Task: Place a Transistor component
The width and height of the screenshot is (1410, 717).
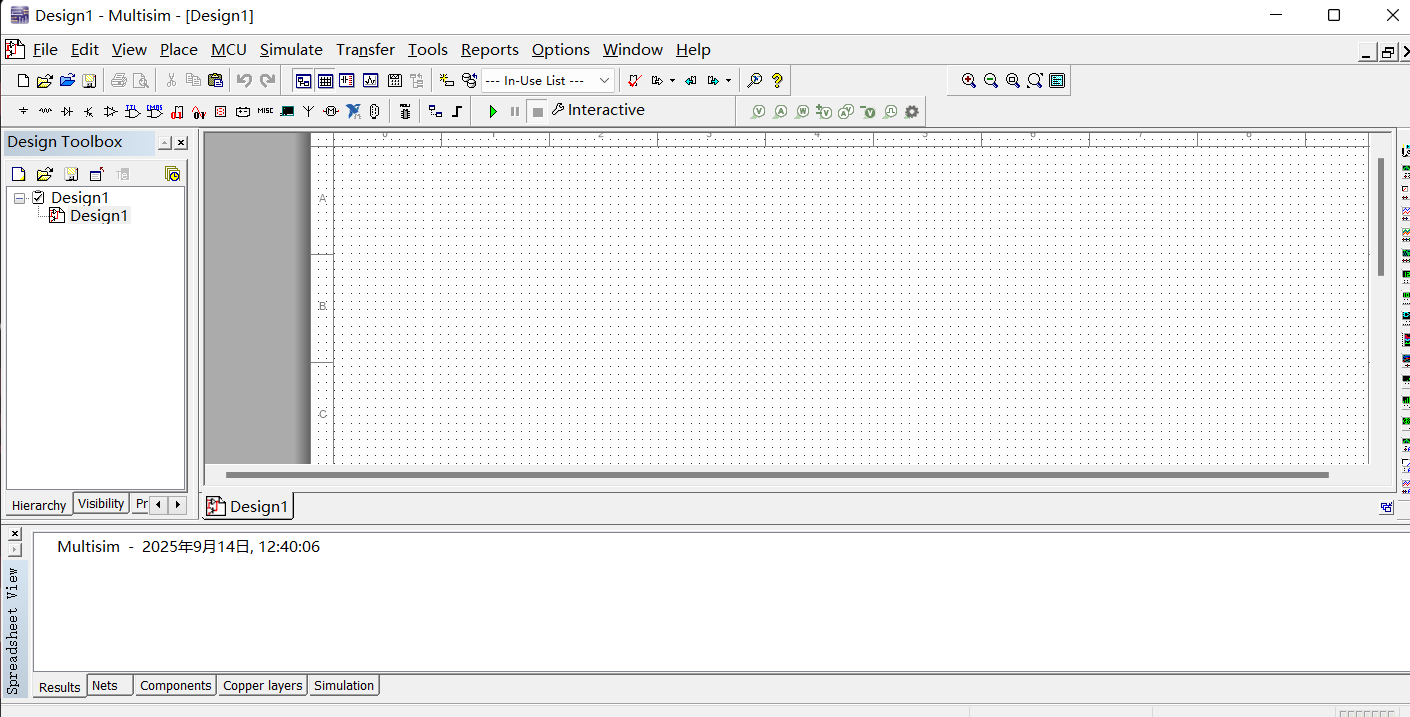Action: pyautogui.click(x=89, y=111)
